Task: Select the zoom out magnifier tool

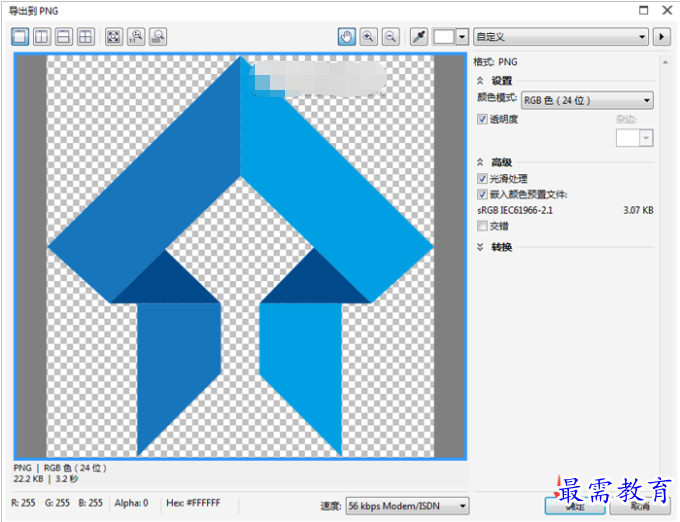Action: [x=391, y=36]
